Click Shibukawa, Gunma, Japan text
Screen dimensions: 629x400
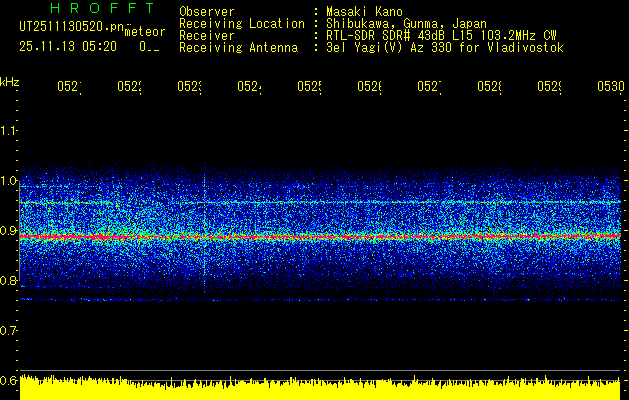406,24
